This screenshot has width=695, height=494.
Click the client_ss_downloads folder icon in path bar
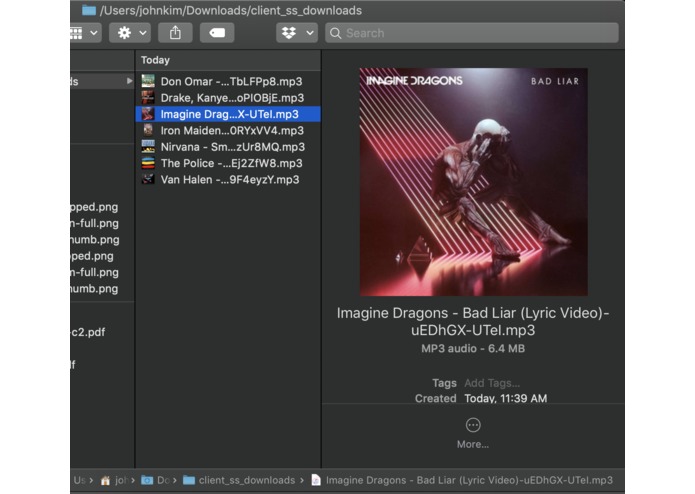tap(189, 480)
